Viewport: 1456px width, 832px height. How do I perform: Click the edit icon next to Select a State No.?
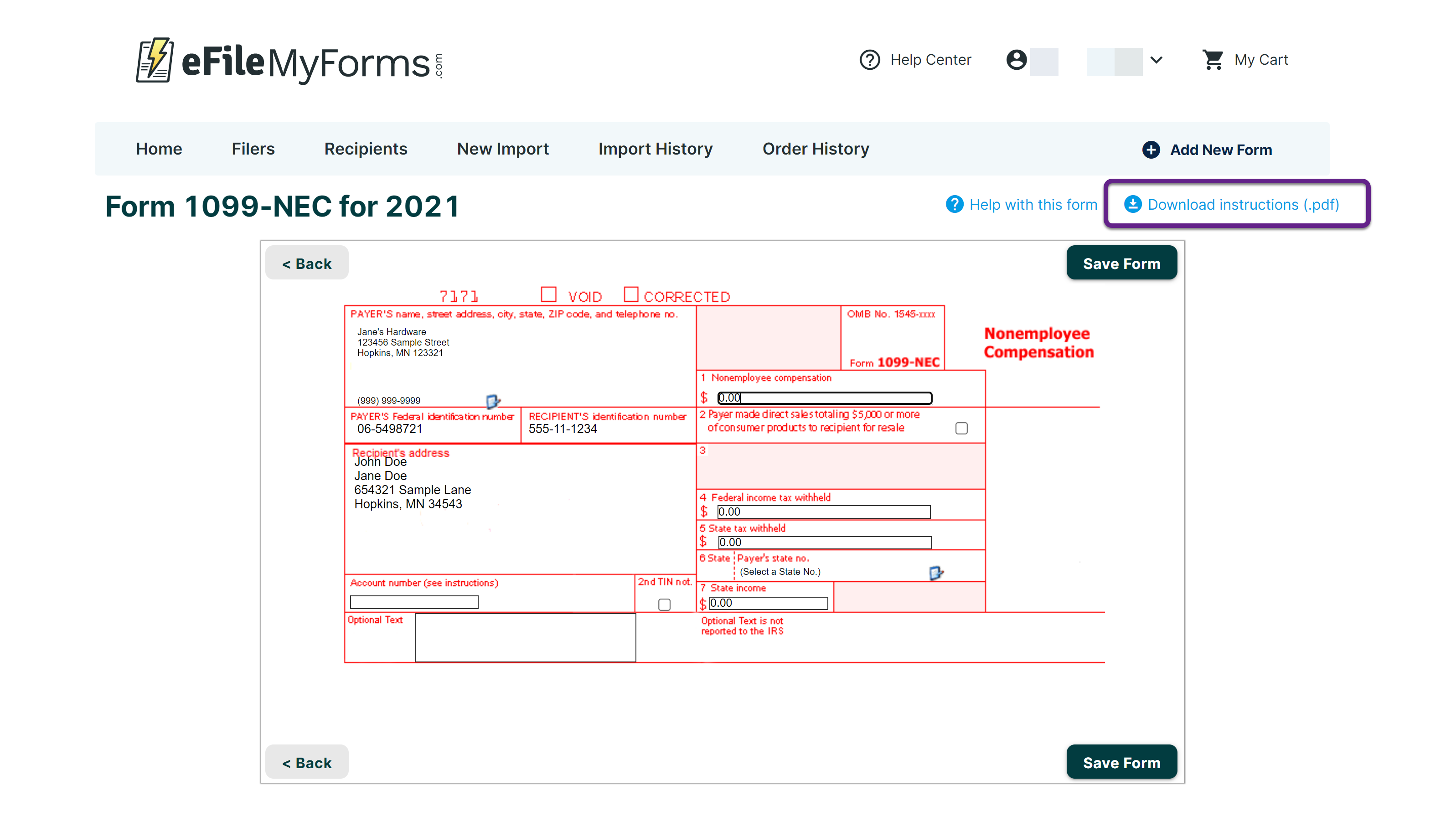(x=935, y=573)
